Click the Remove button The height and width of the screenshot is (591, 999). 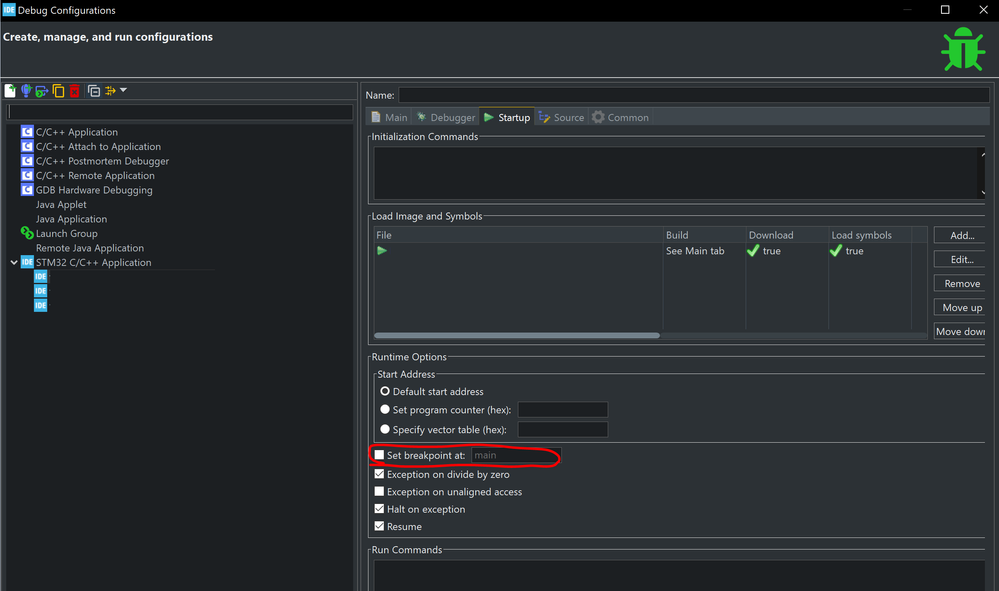[959, 283]
